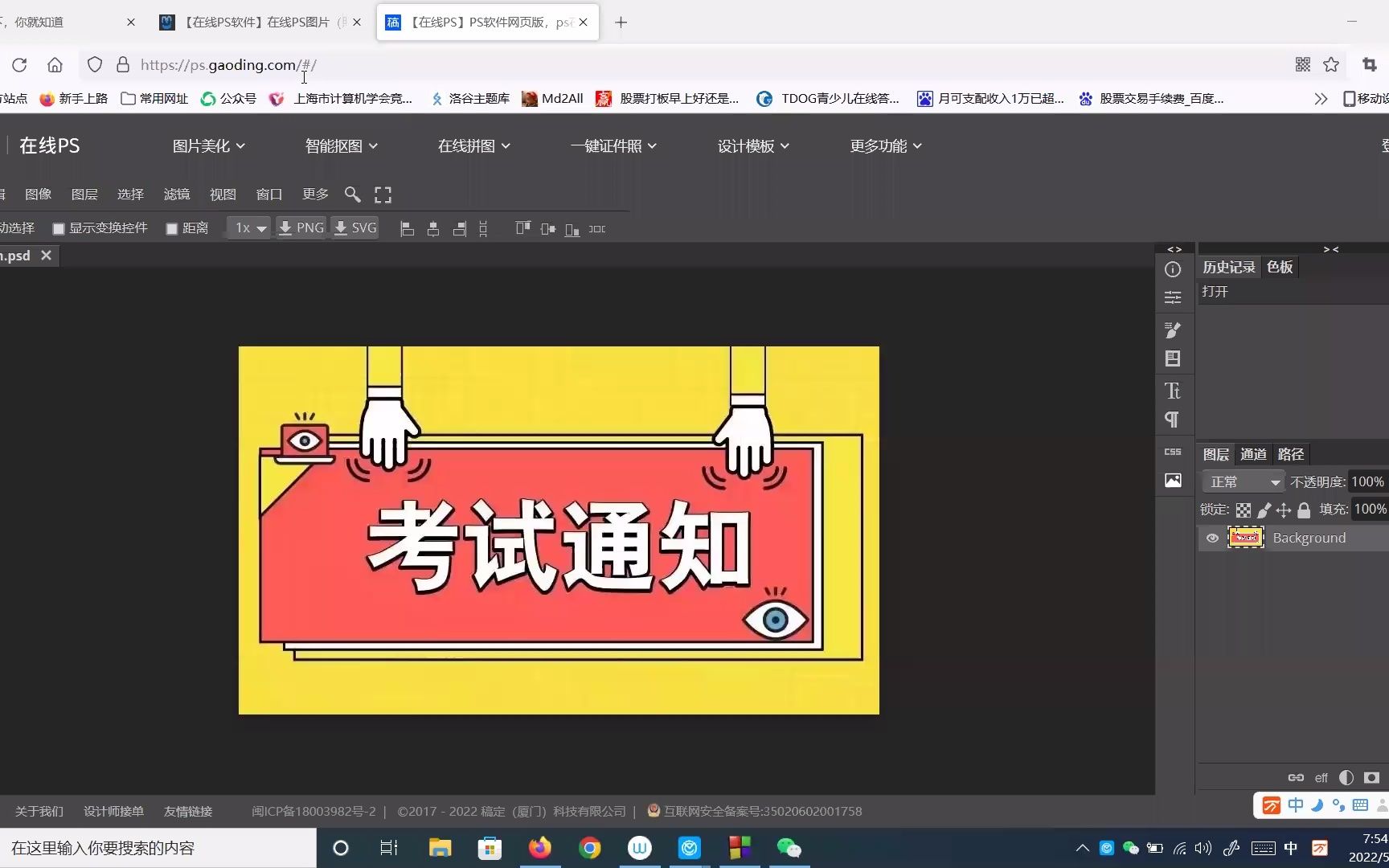Lock transparent pixels with checkerboard icon
1389x868 pixels.
[x=1244, y=510]
